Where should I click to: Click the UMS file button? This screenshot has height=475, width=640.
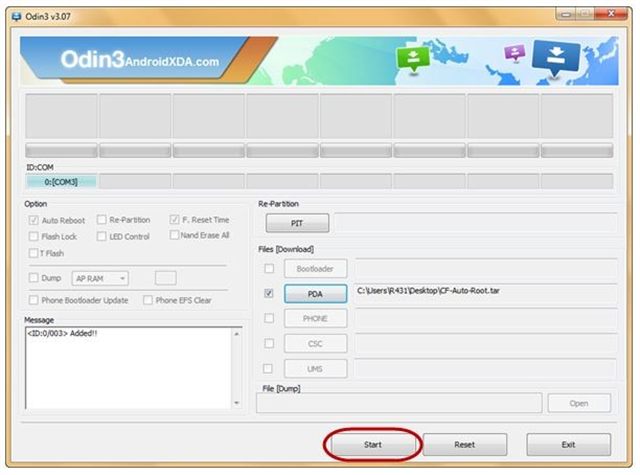[x=316, y=369]
